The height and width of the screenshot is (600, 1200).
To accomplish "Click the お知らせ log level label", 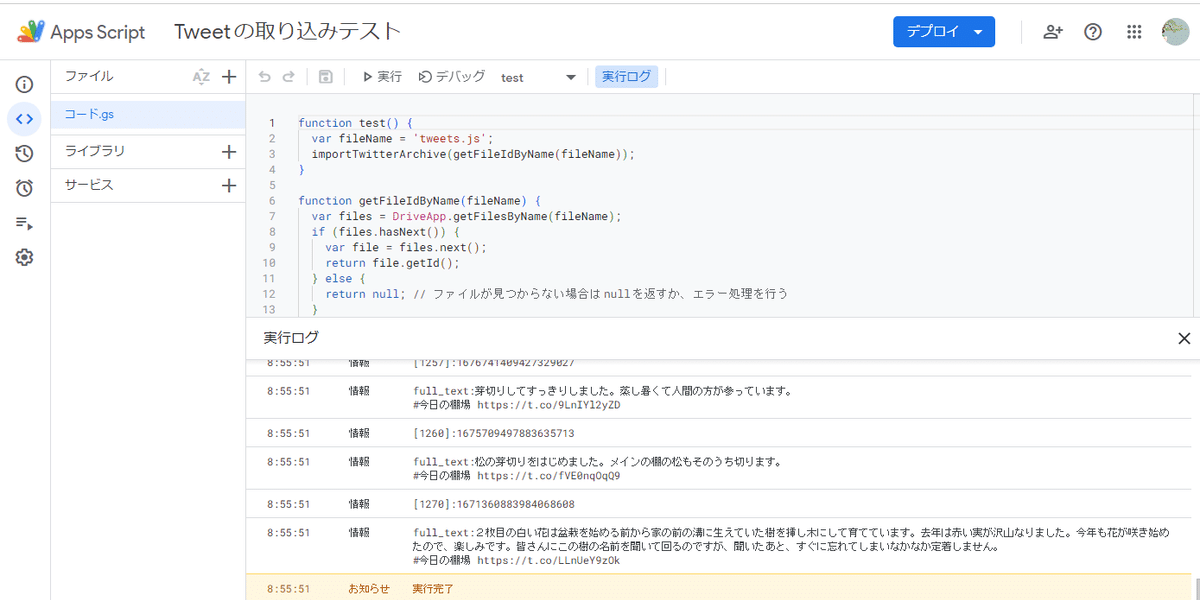I will 369,589.
